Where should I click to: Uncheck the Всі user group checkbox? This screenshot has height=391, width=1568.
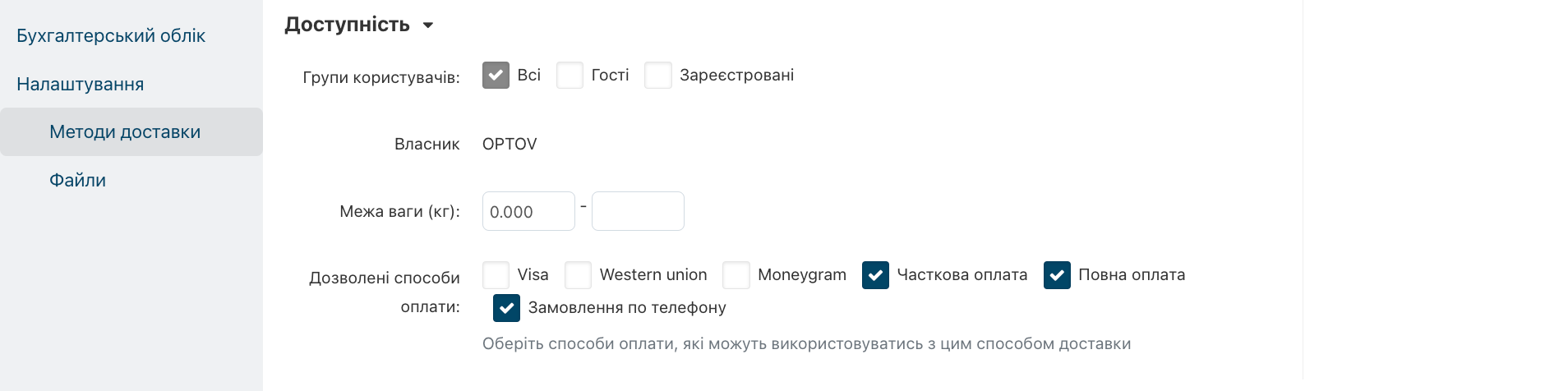[496, 76]
